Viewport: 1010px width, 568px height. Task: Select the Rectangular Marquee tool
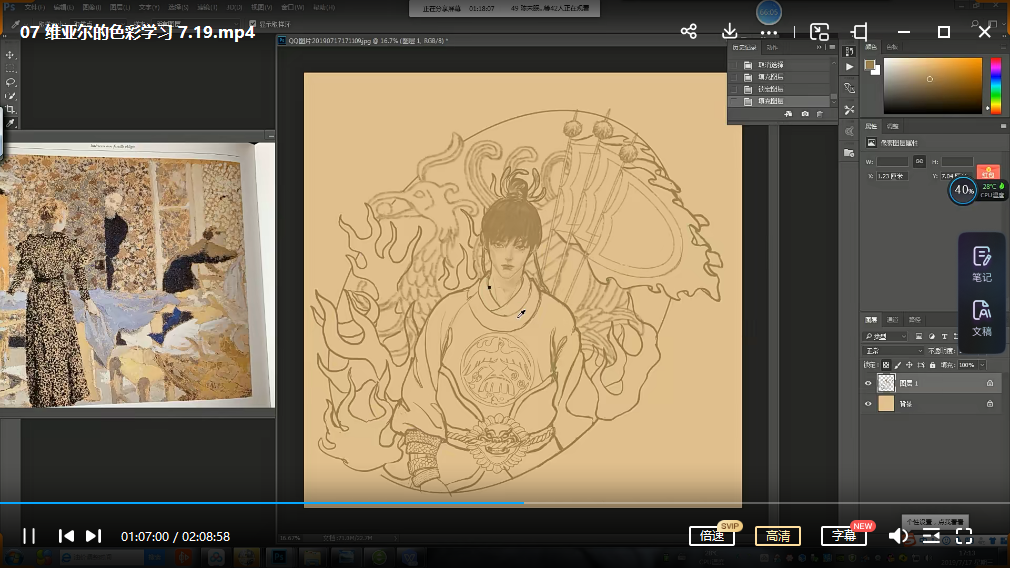point(10,68)
